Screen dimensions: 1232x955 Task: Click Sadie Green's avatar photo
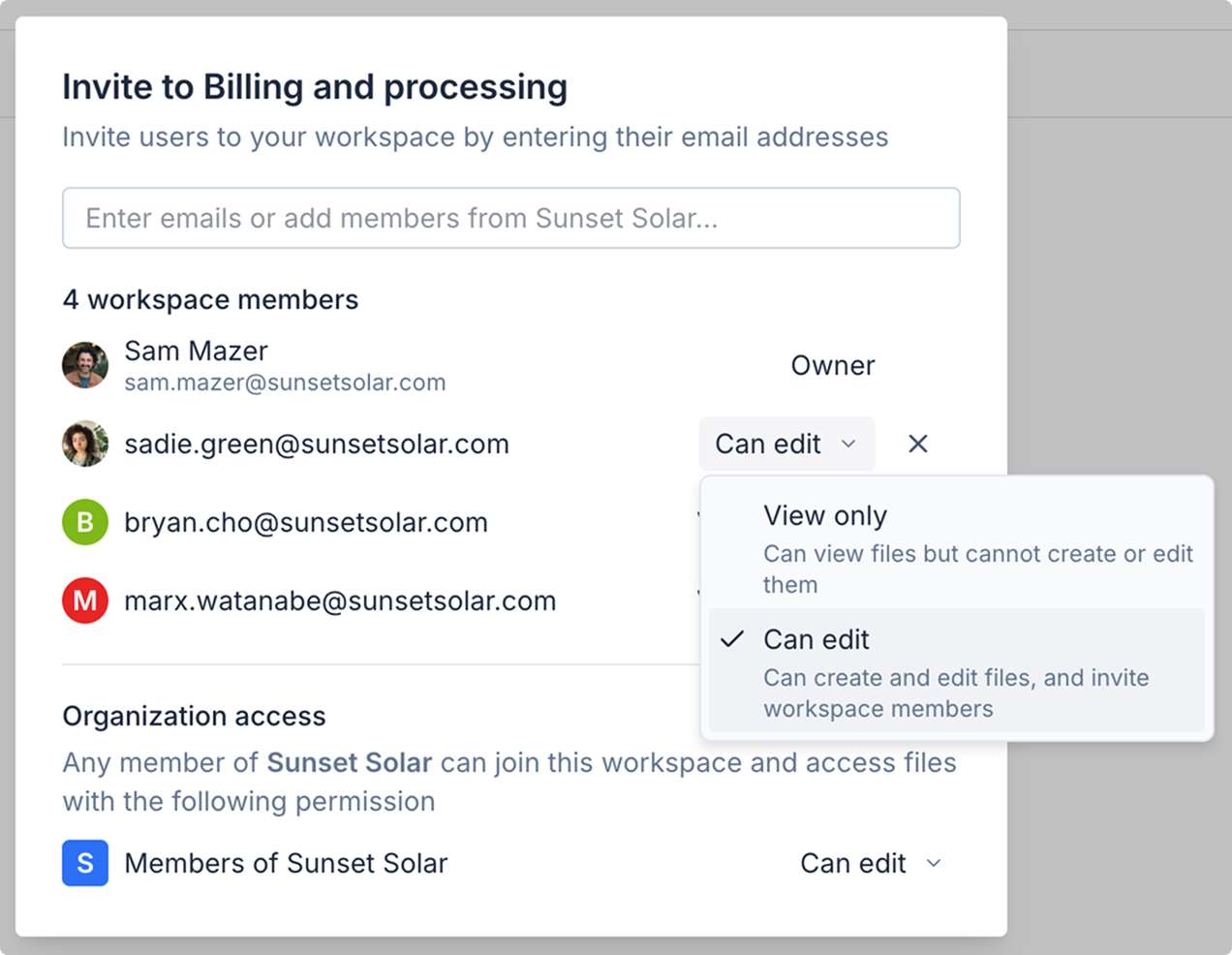click(85, 444)
